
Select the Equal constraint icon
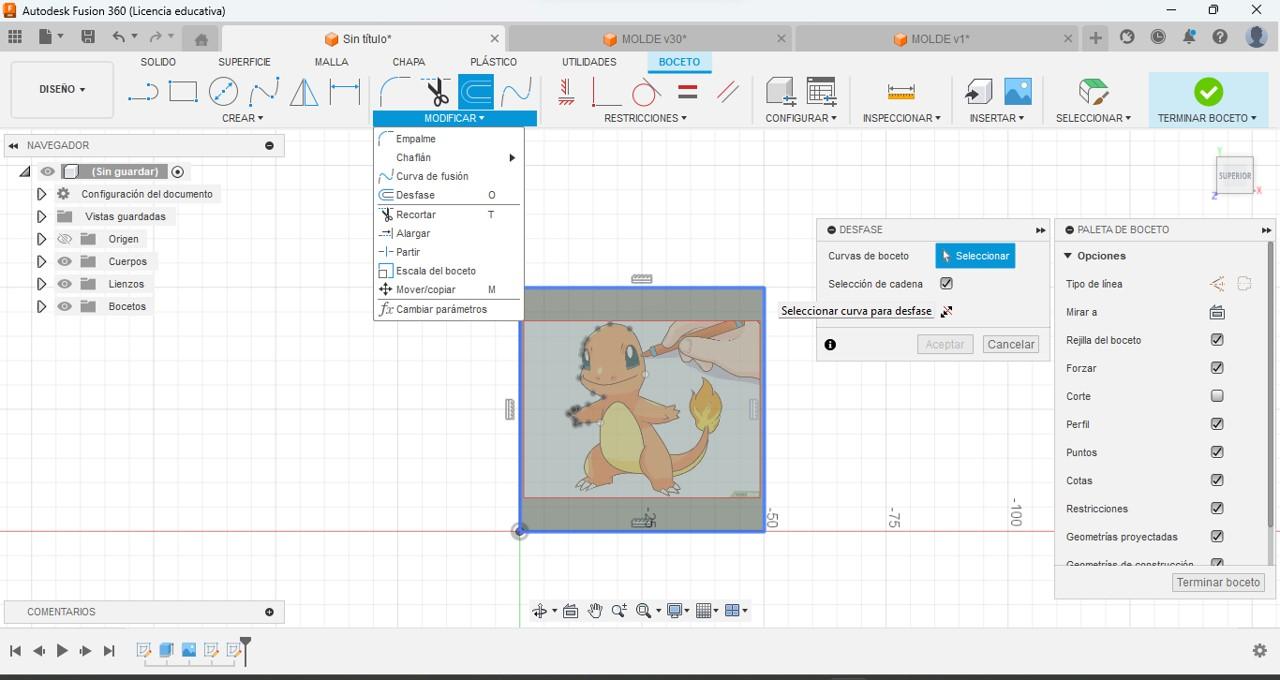688,92
